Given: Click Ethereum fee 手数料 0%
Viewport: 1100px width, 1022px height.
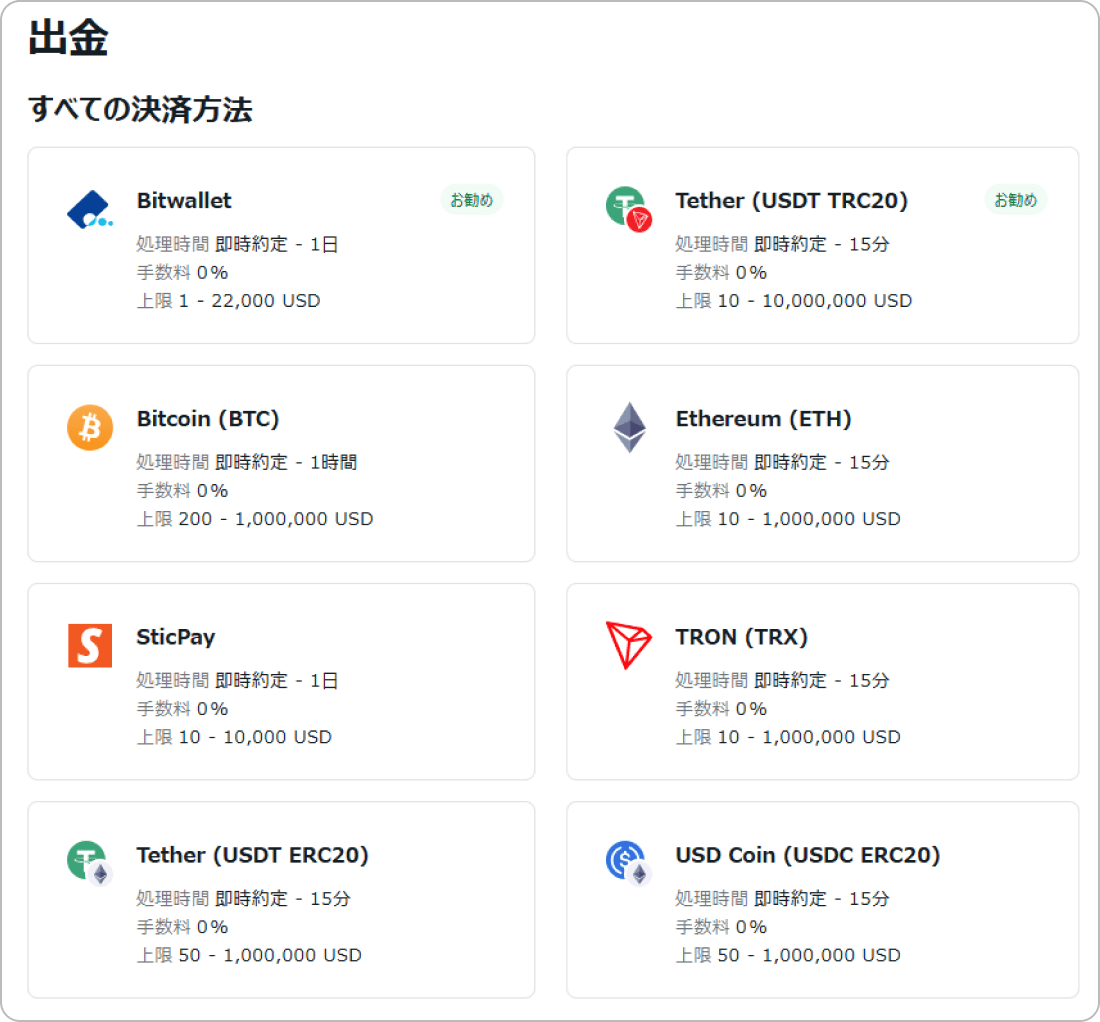Looking at the screenshot, I should click(x=721, y=491).
